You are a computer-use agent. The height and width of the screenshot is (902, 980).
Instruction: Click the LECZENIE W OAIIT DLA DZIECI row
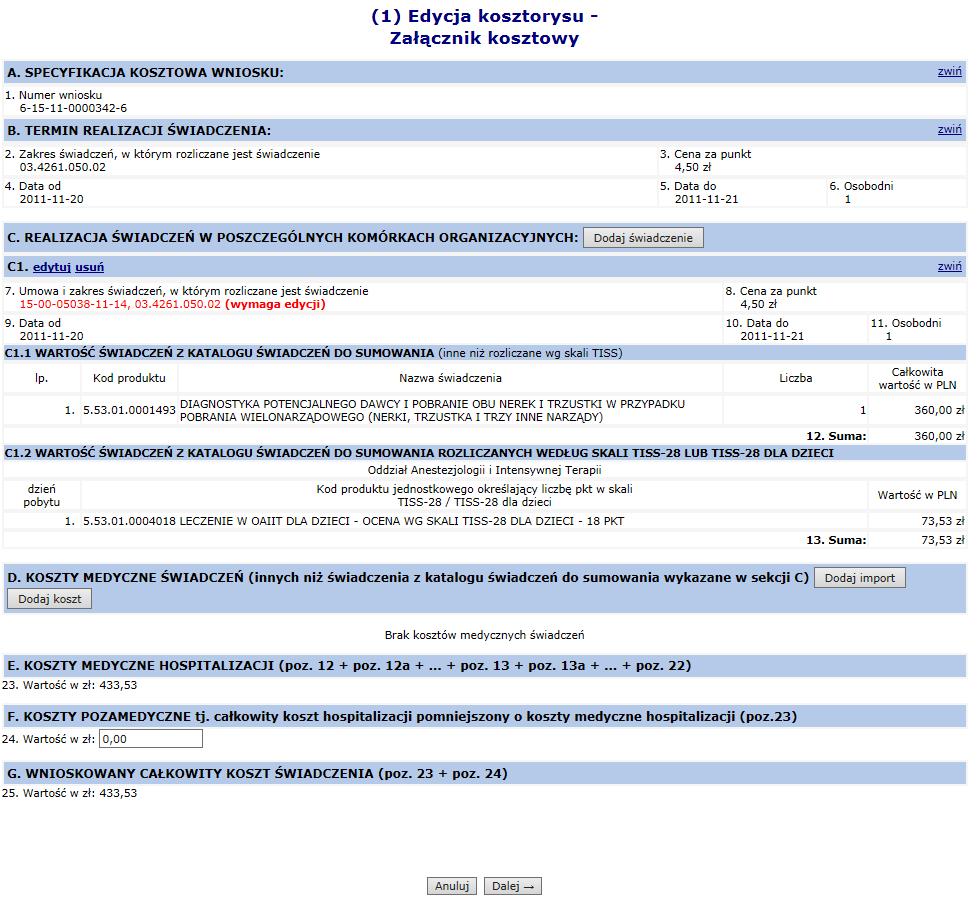click(484, 521)
